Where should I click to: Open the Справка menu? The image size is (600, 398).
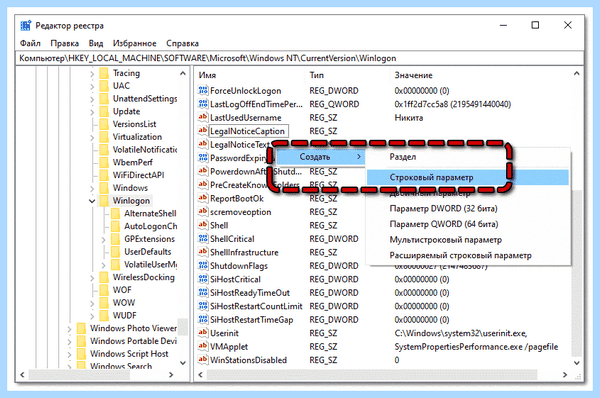(x=182, y=43)
